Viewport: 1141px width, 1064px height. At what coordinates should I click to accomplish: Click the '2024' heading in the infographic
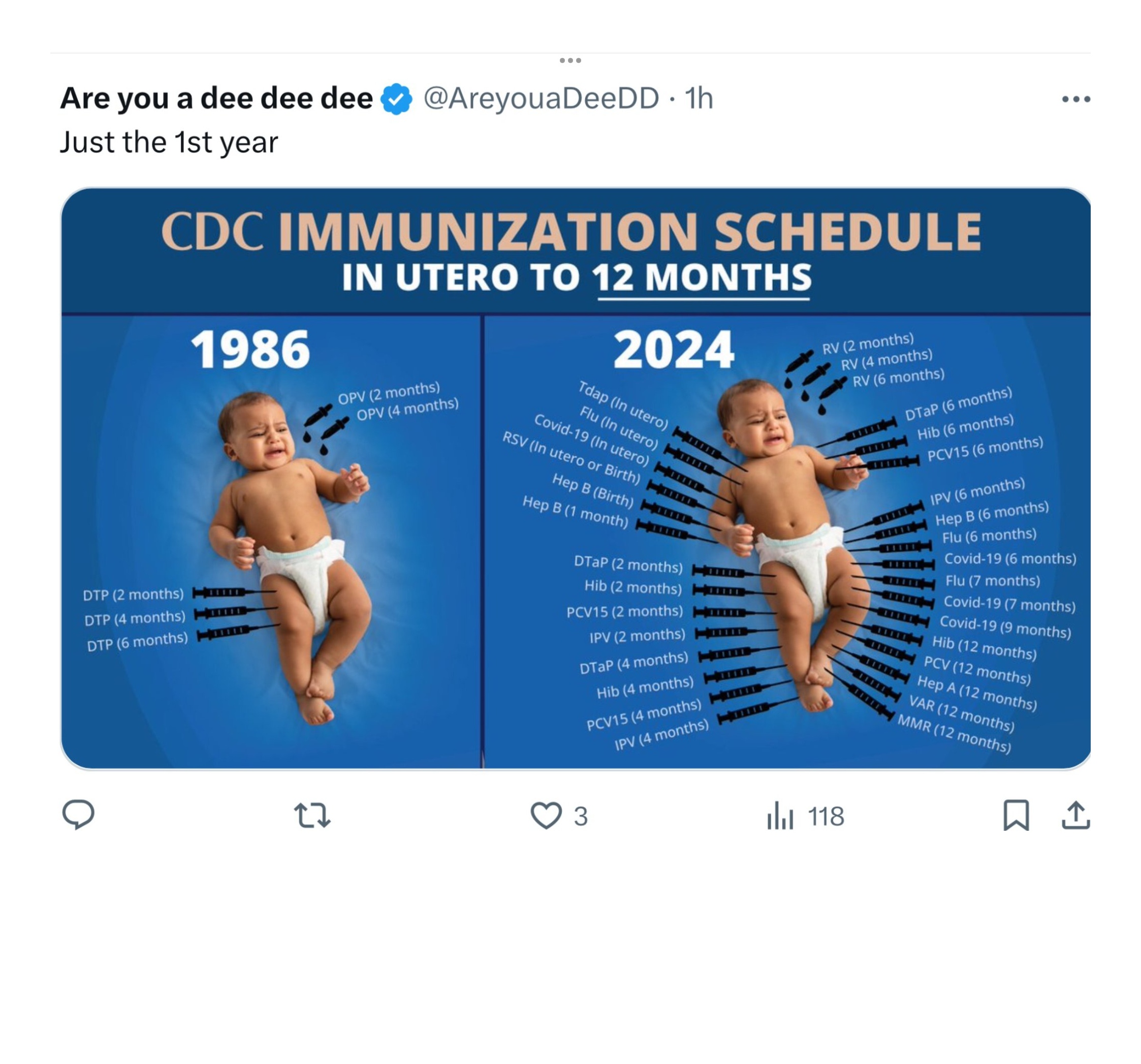click(673, 349)
